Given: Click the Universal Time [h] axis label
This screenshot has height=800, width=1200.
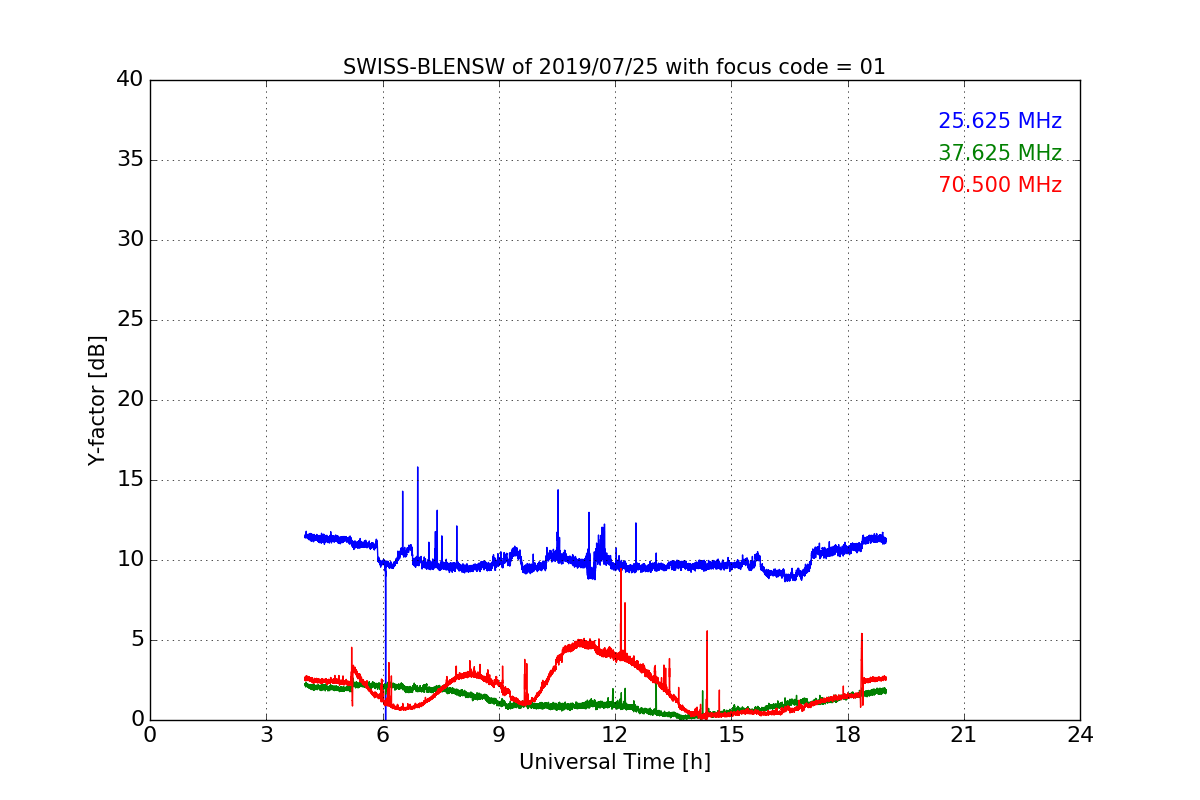Looking at the screenshot, I should coord(614,762).
